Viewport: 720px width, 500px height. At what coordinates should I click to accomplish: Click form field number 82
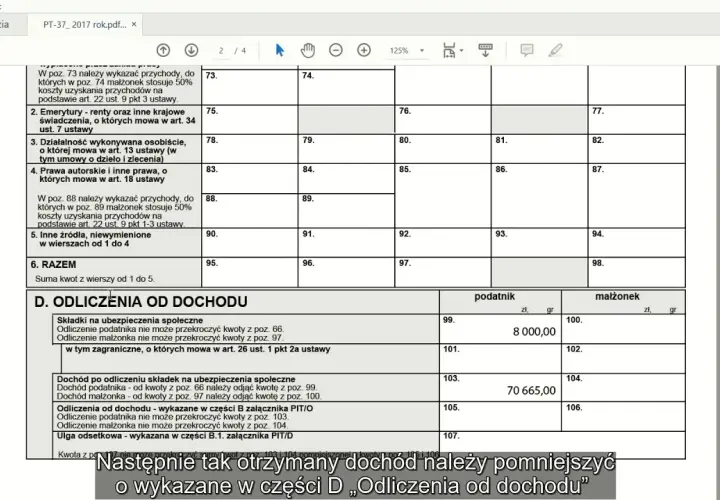pos(636,149)
